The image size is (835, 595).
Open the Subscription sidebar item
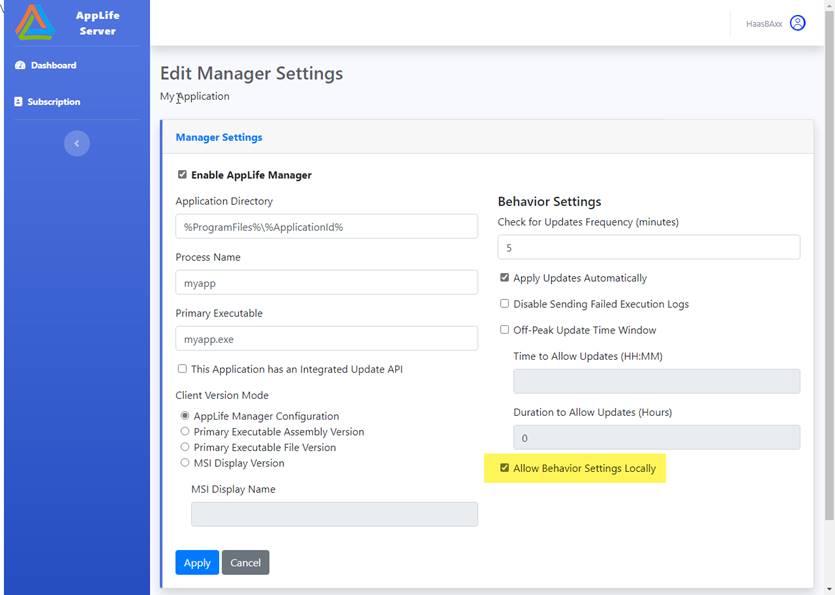click(47, 102)
